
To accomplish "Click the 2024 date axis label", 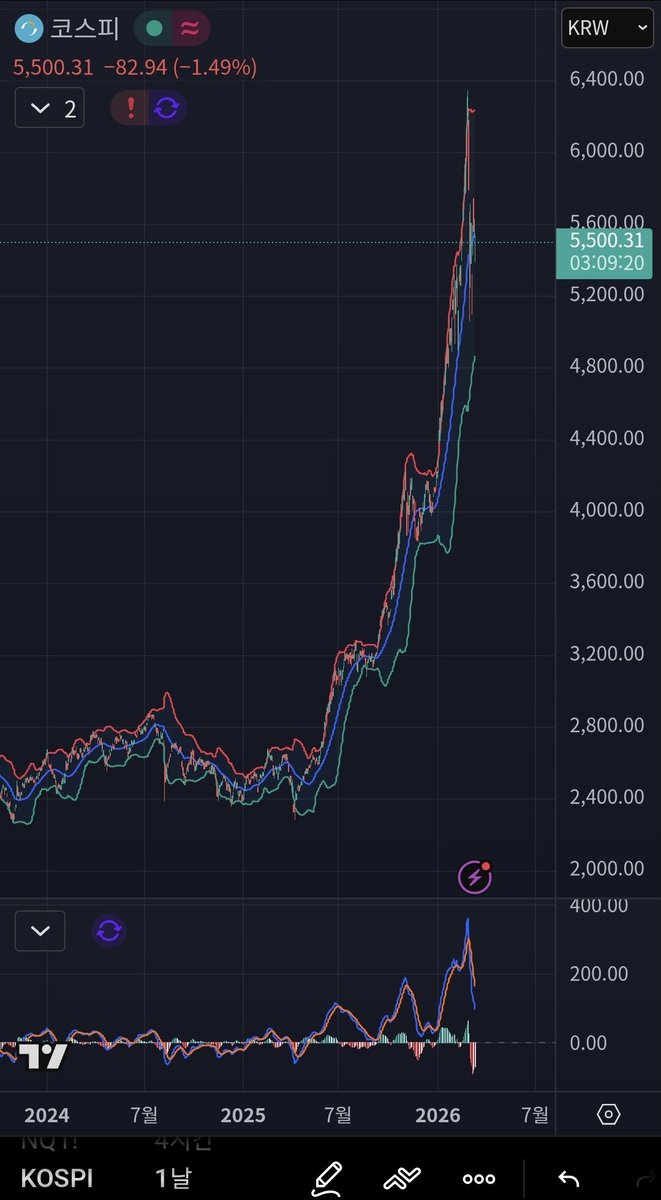I will [46, 1114].
